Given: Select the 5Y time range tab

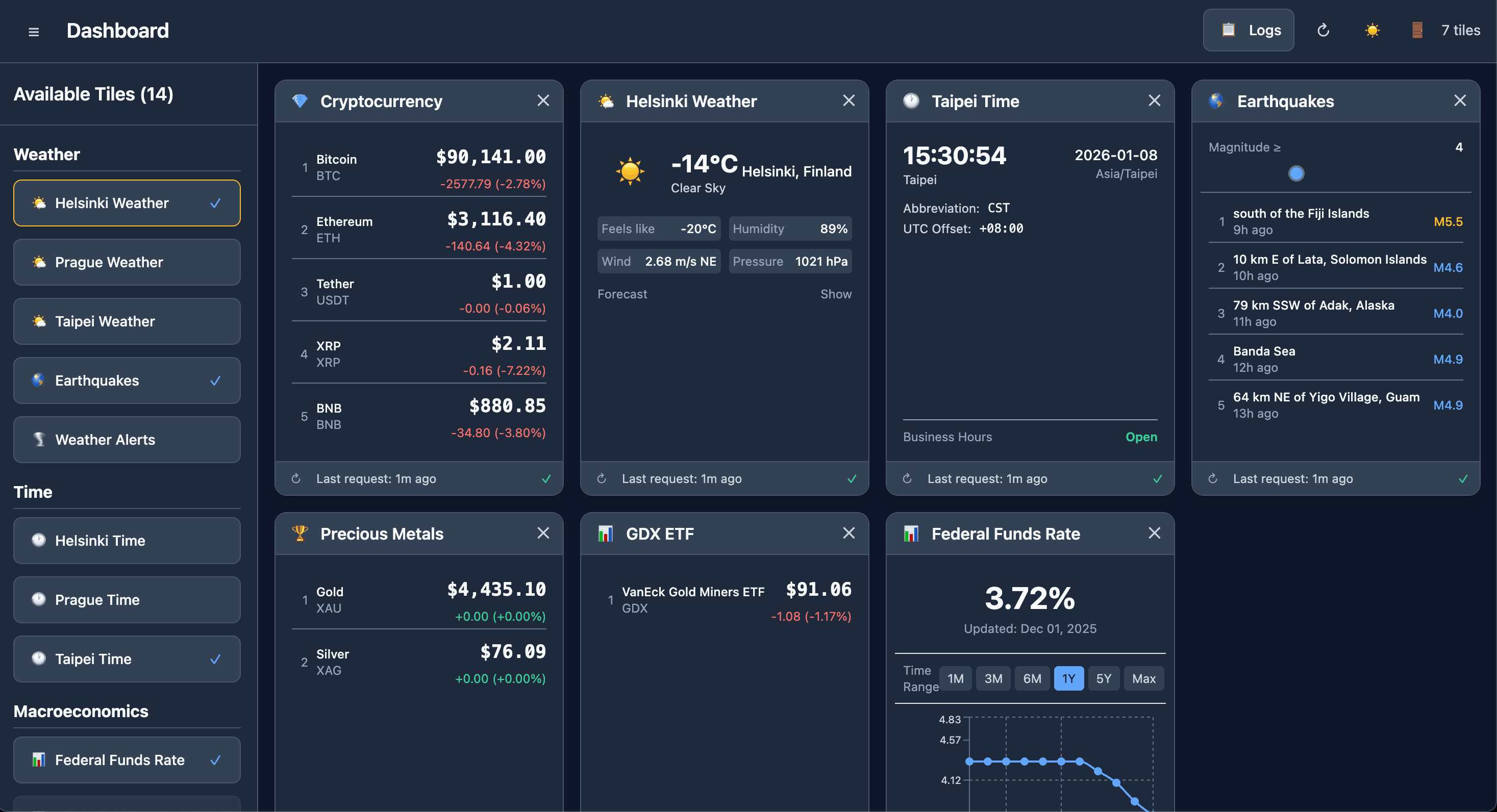Looking at the screenshot, I should click(x=1103, y=678).
